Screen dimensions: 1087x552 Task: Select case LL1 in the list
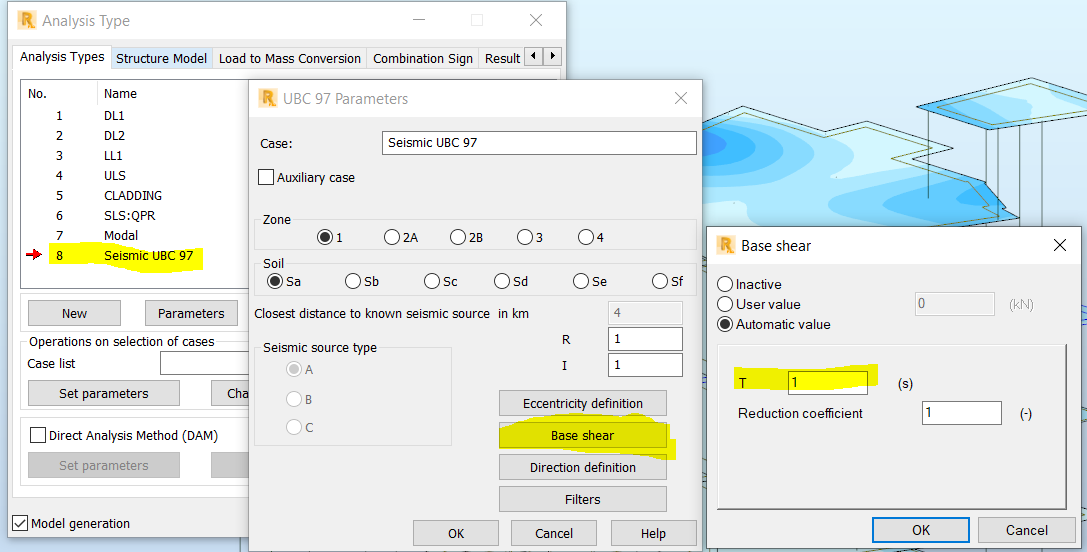click(113, 155)
